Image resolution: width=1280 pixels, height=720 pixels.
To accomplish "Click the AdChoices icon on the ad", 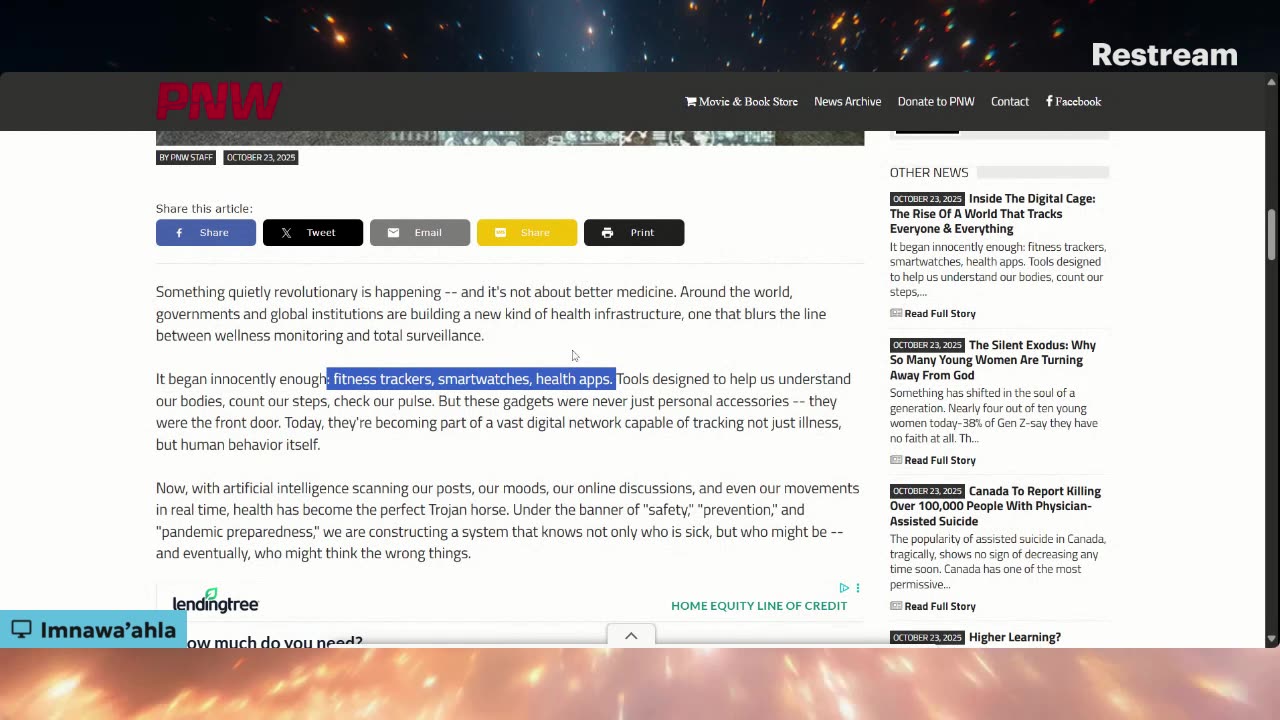I will coord(844,588).
